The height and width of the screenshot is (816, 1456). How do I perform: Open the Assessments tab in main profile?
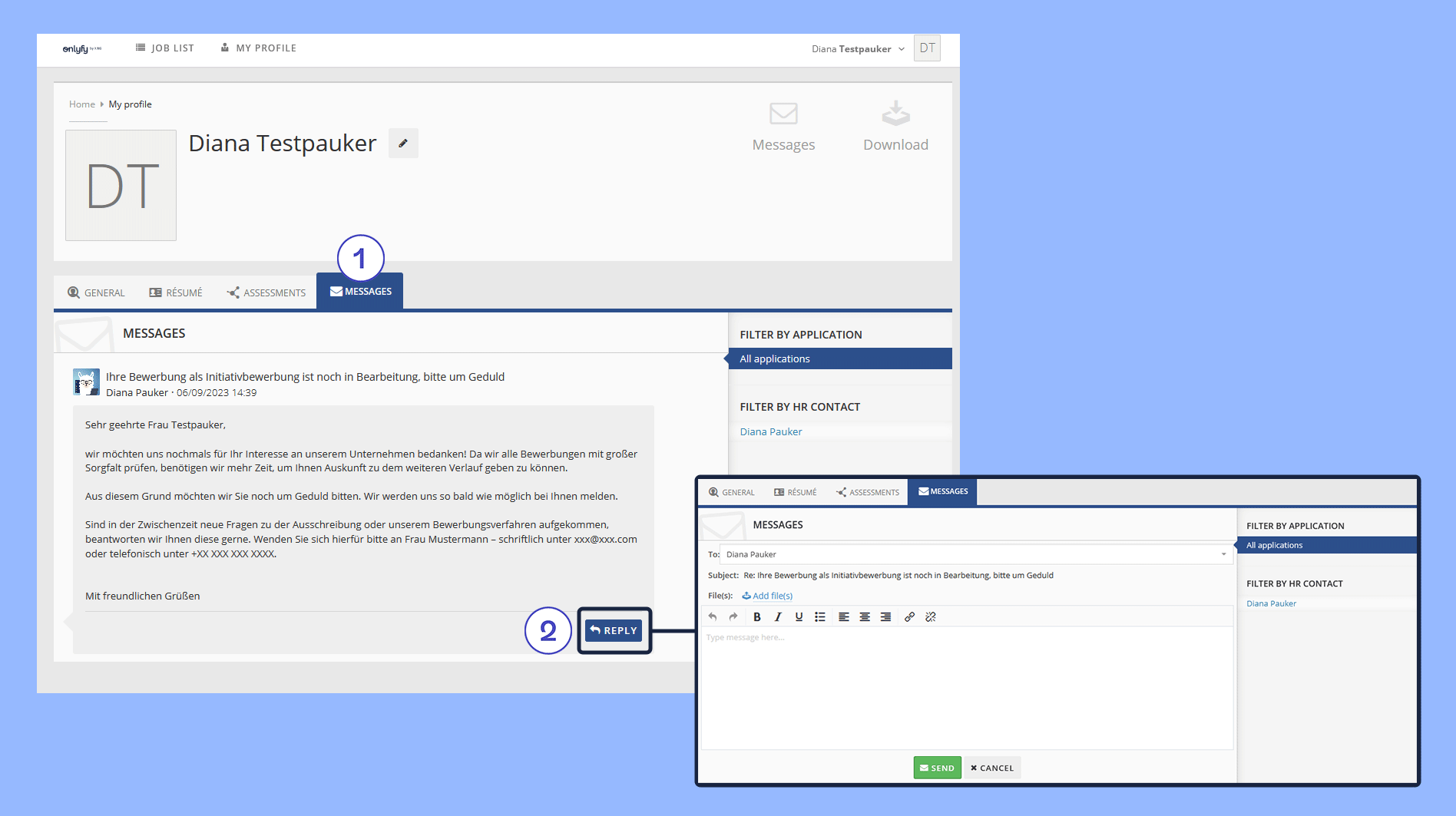[266, 292]
